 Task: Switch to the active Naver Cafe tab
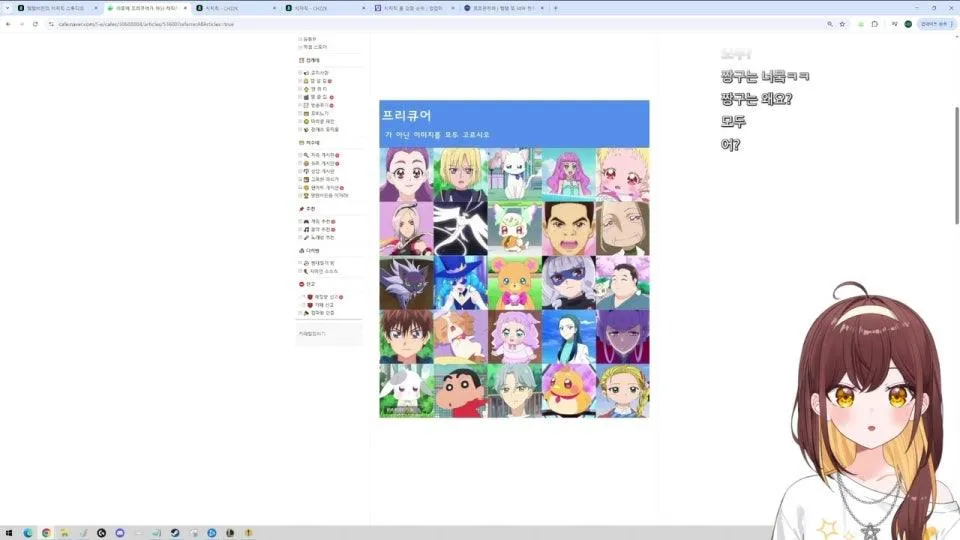147,8
